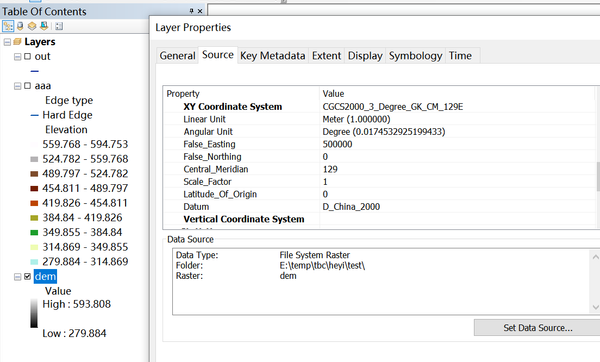
Task: Click the Set Data Source button
Action: (537, 328)
